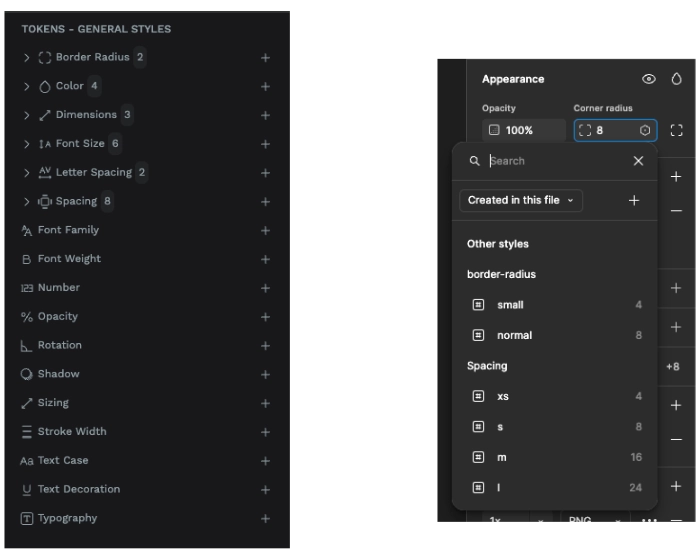Add a new Spacing token
The image size is (700, 560).
(265, 201)
